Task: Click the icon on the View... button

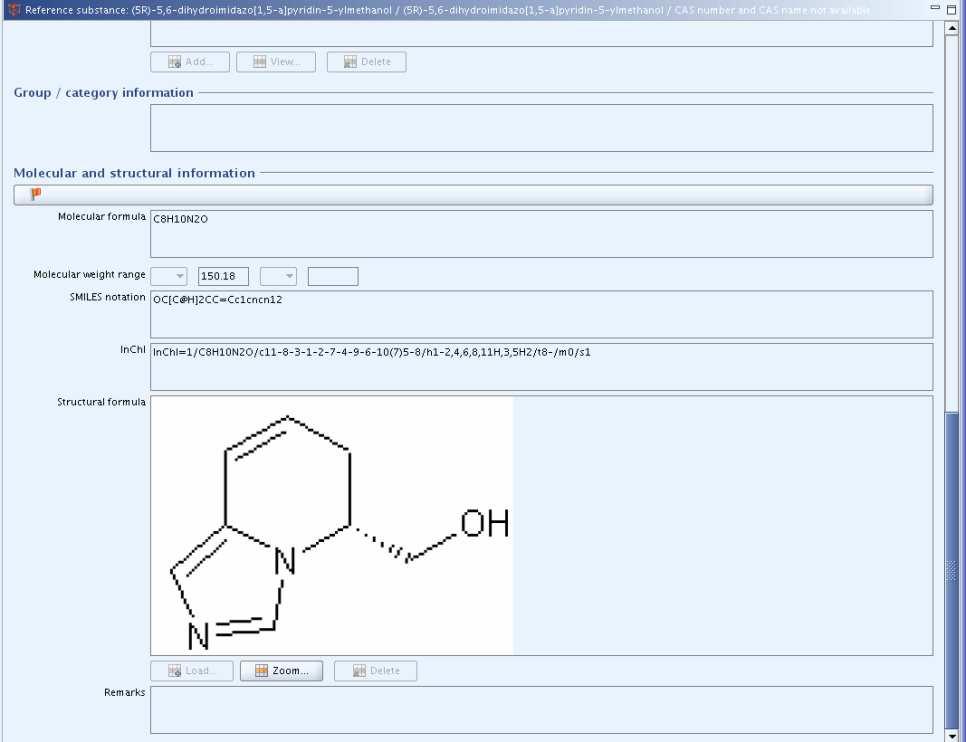Action: point(260,62)
